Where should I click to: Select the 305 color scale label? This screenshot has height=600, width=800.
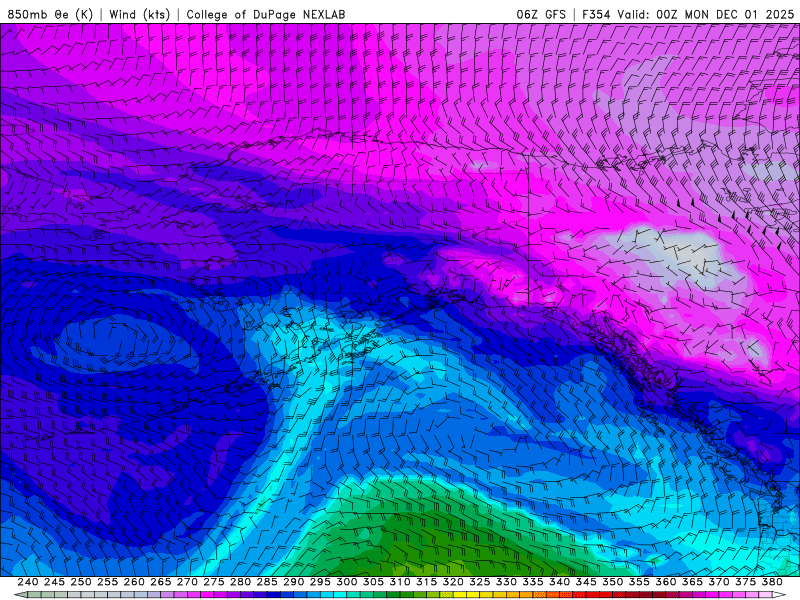coord(373,582)
